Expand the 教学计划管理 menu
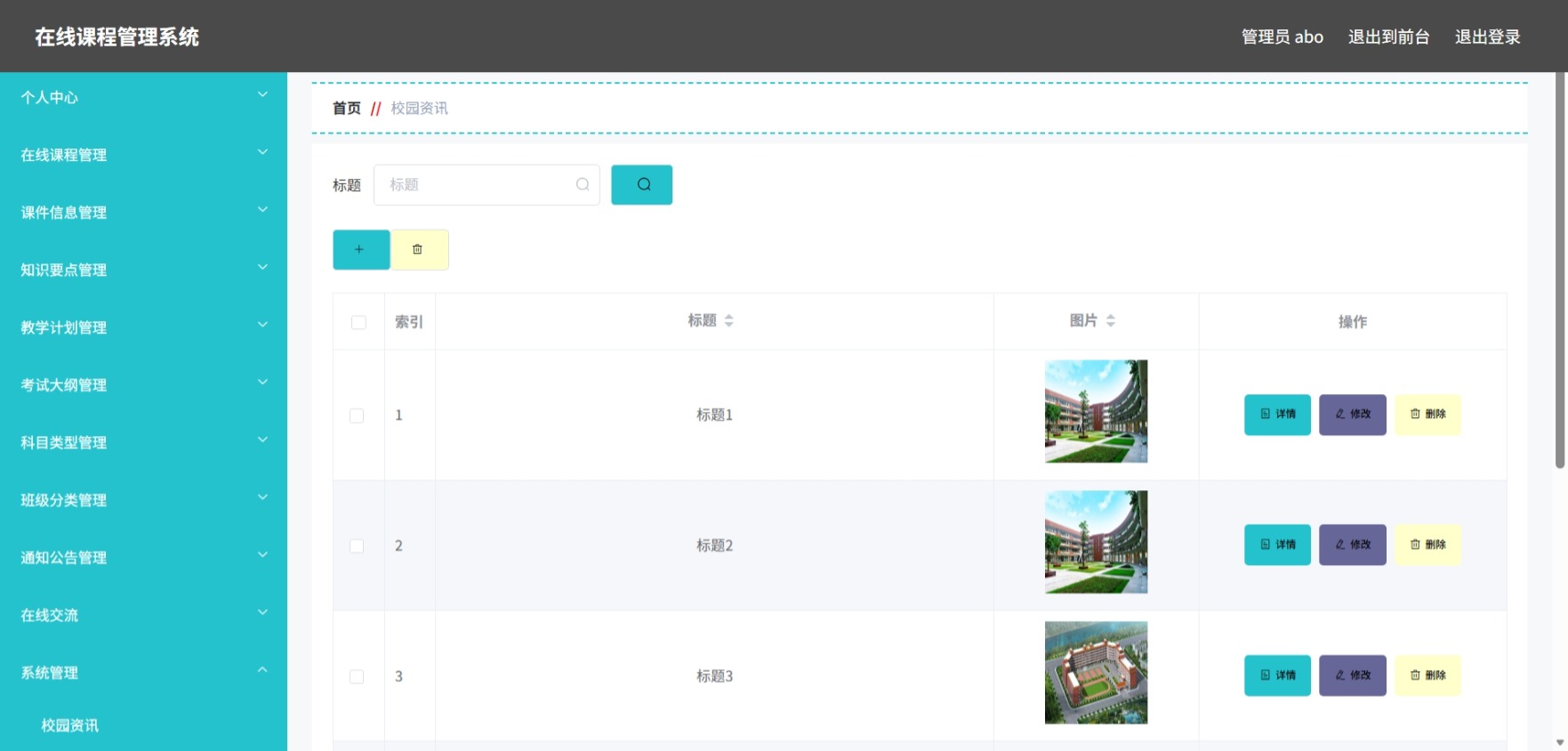Screen dimensions: 1568x751 [143, 327]
